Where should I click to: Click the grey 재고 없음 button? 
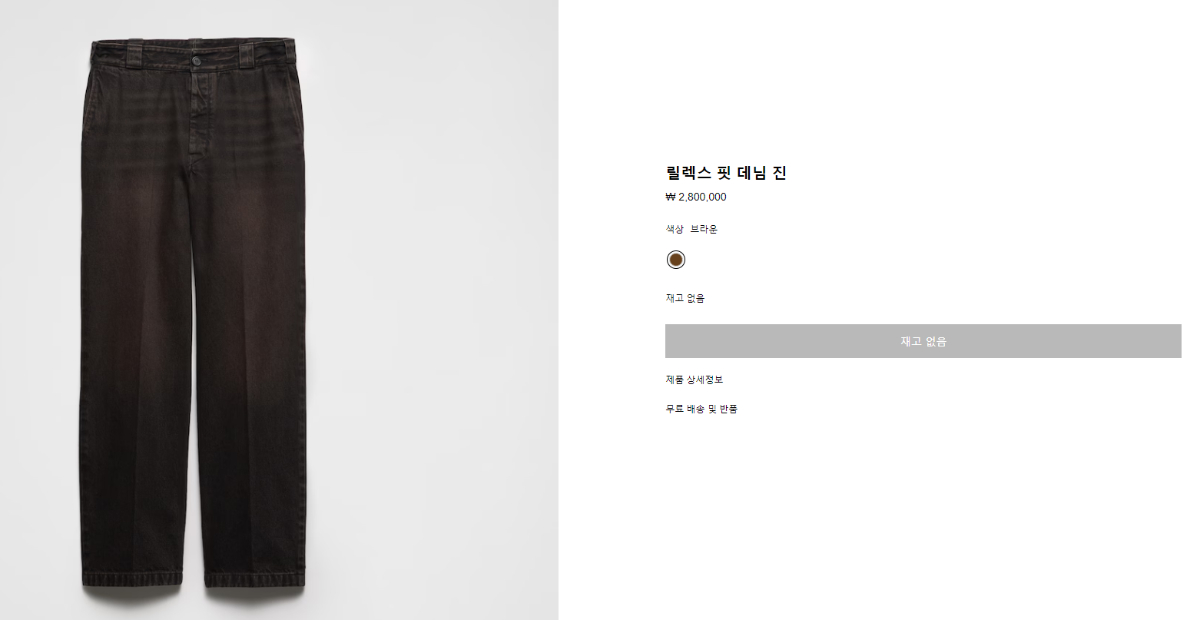922,341
